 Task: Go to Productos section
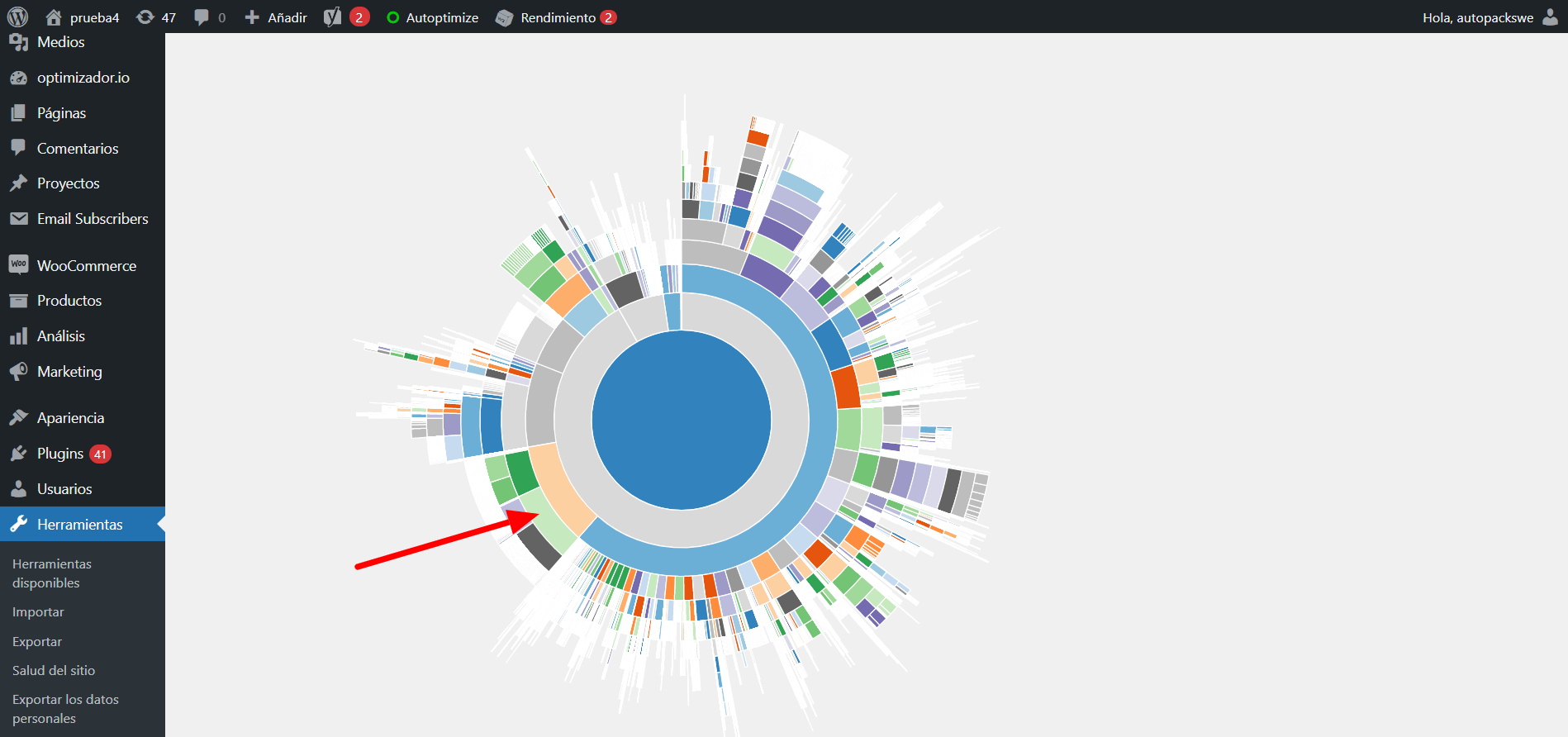tap(69, 301)
